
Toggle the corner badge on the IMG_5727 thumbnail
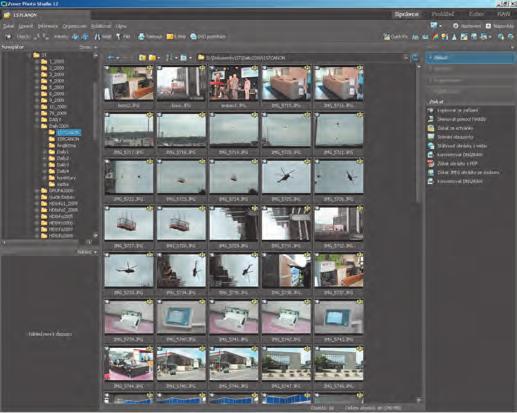pyautogui.click(x=149, y=209)
